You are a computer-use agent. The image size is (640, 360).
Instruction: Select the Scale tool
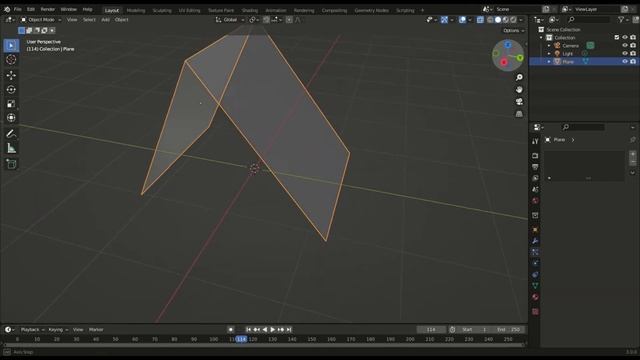(x=11, y=104)
